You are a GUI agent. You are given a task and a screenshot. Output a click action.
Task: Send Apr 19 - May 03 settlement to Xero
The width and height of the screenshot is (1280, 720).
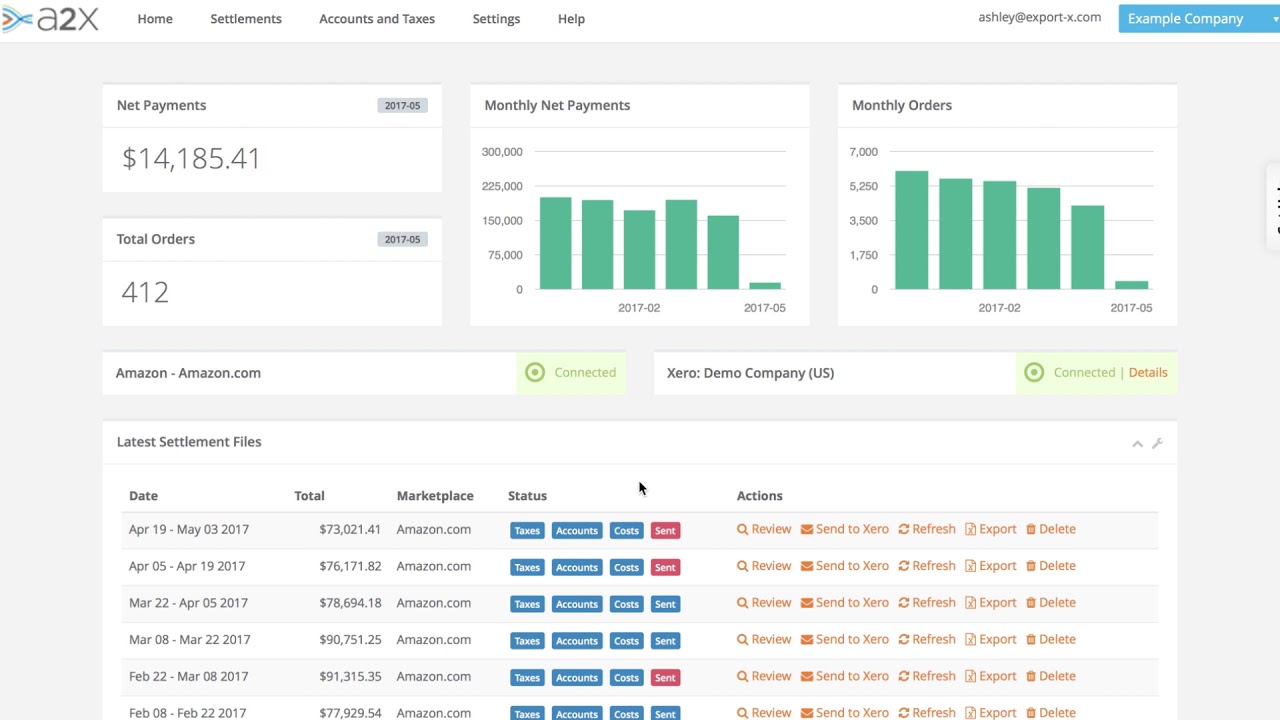tap(844, 529)
